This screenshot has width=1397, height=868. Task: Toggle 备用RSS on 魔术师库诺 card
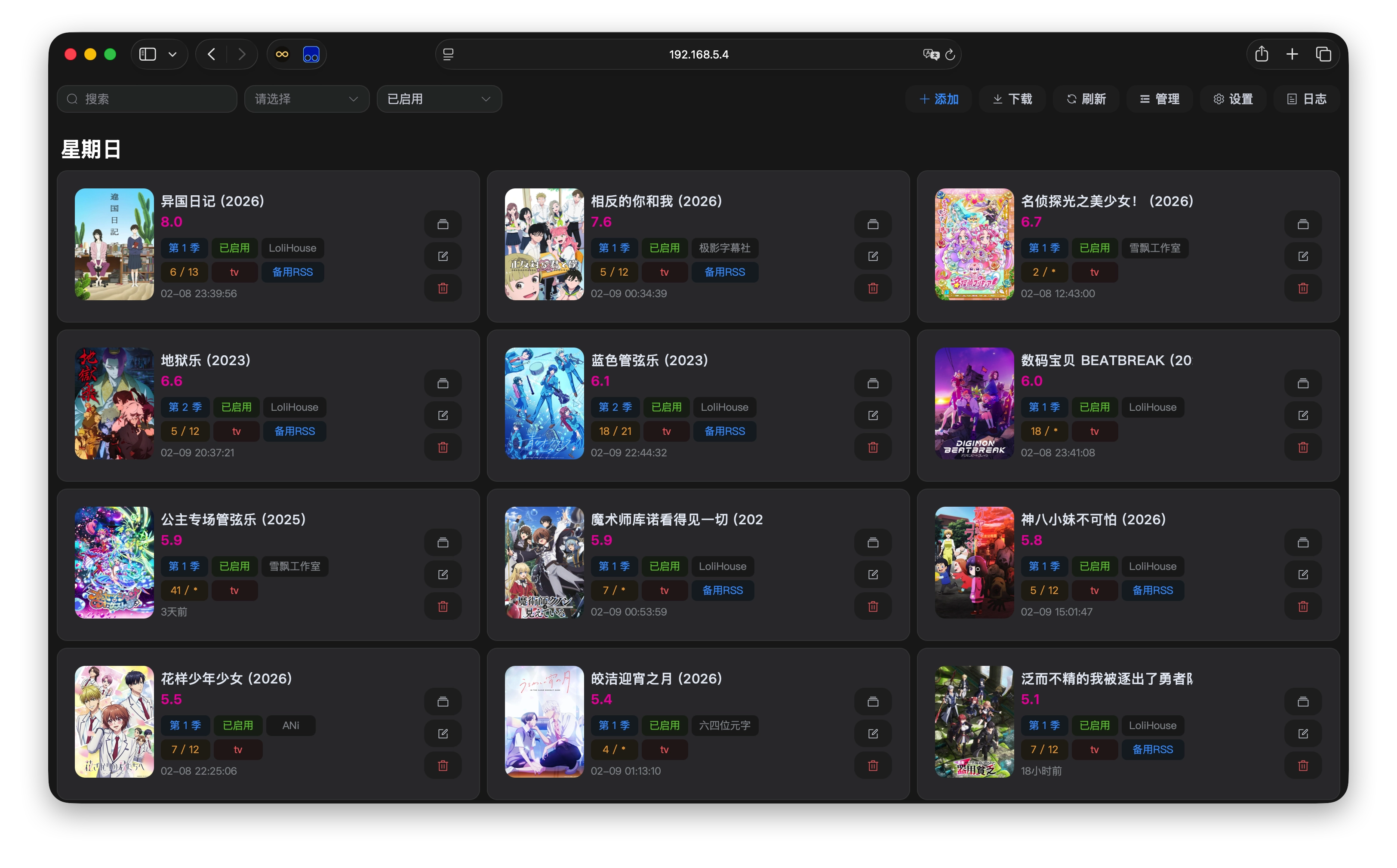tap(722, 590)
